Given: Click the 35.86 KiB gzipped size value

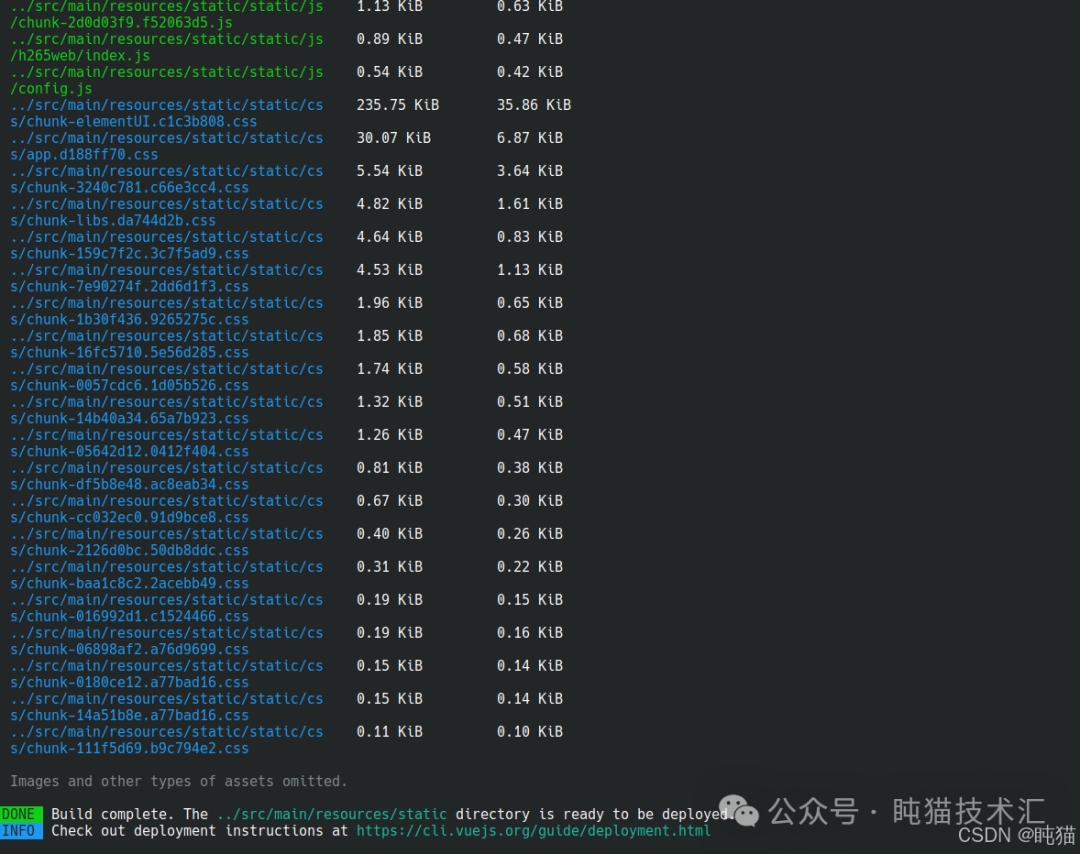Looking at the screenshot, I should [x=534, y=105].
